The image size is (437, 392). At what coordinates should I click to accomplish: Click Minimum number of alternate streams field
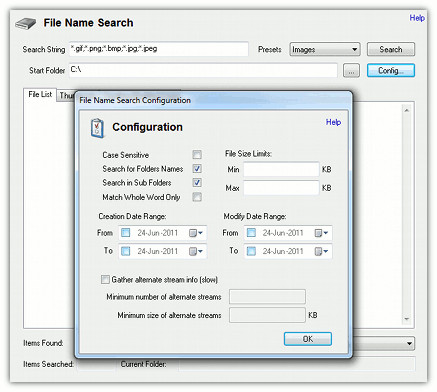267,297
